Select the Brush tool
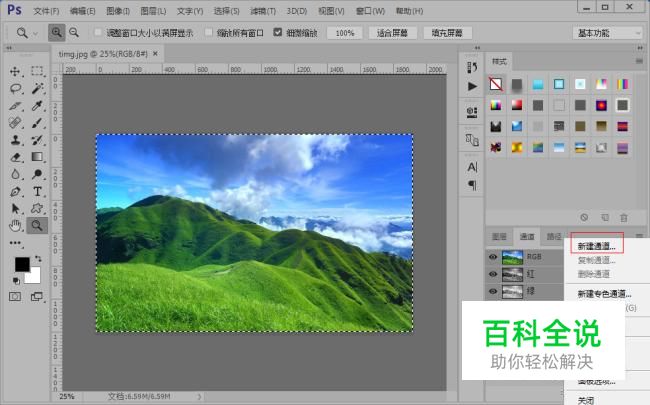 37,123
